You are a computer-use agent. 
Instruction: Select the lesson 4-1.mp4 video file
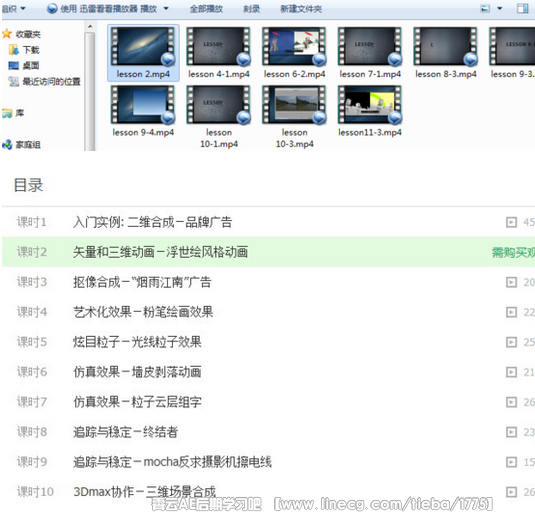click(x=219, y=53)
